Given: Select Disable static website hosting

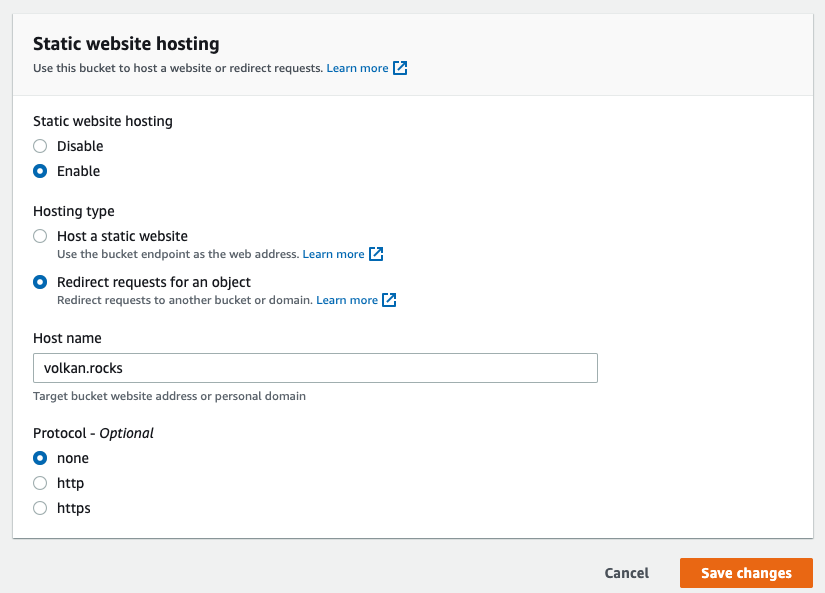Looking at the screenshot, I should (40, 146).
